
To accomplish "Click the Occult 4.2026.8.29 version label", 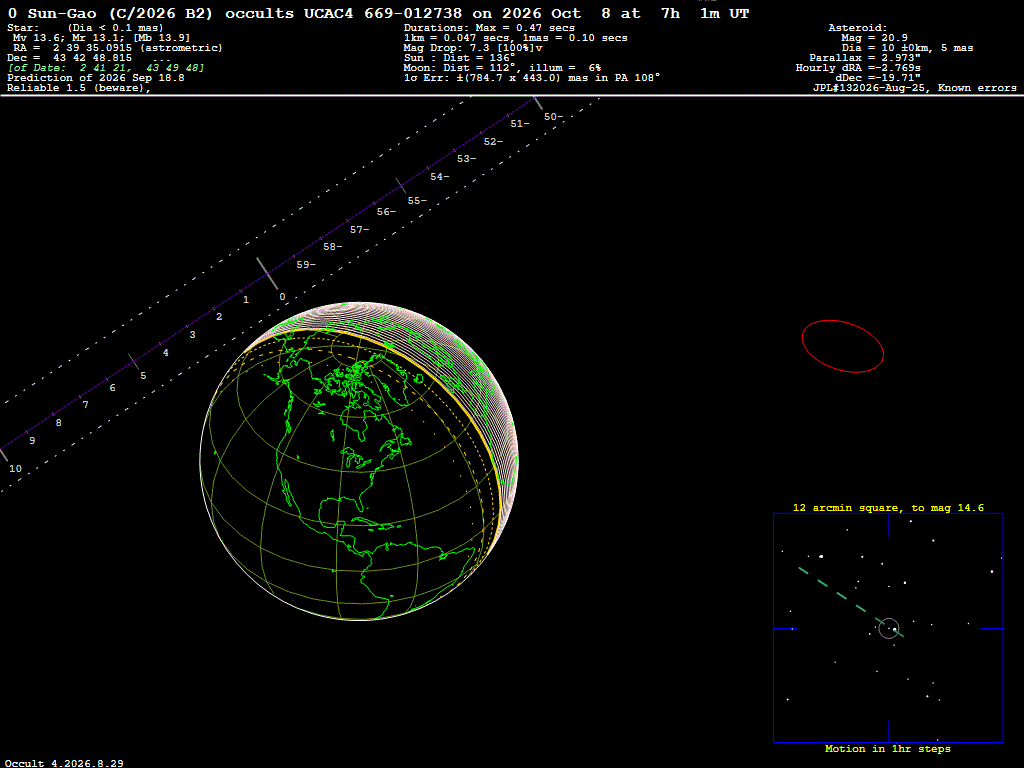I will pyautogui.click(x=64, y=763).
